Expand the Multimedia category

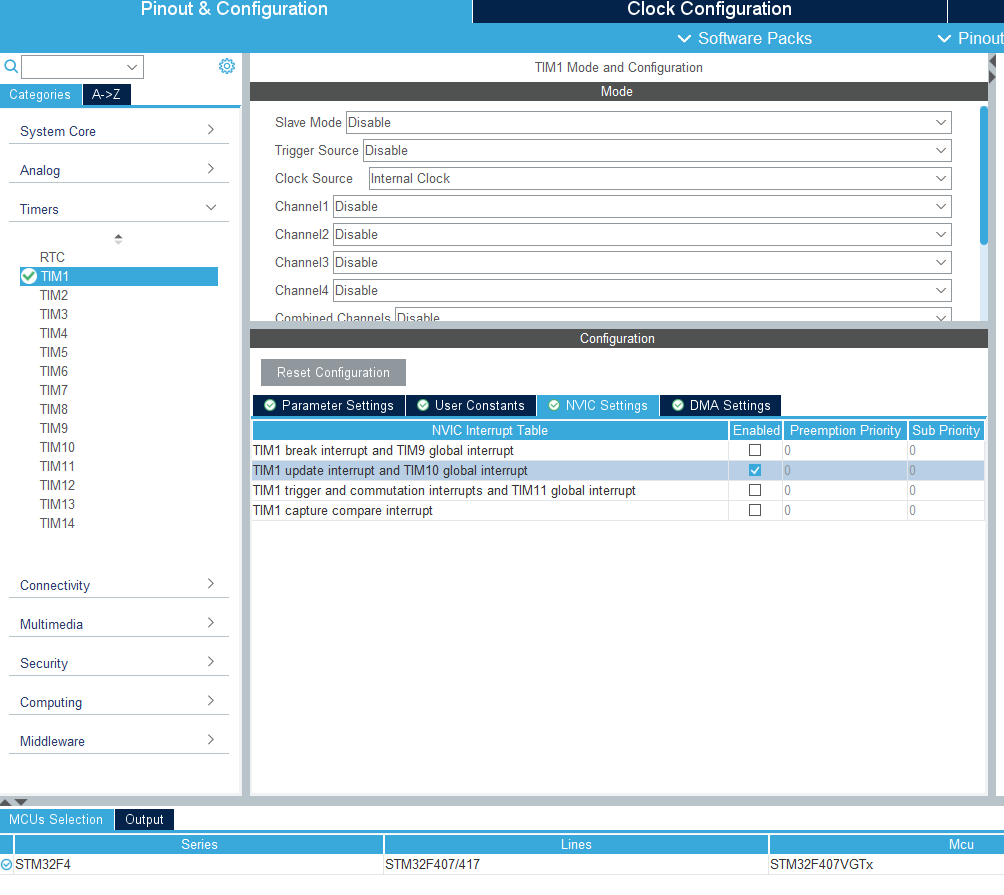tap(118, 624)
